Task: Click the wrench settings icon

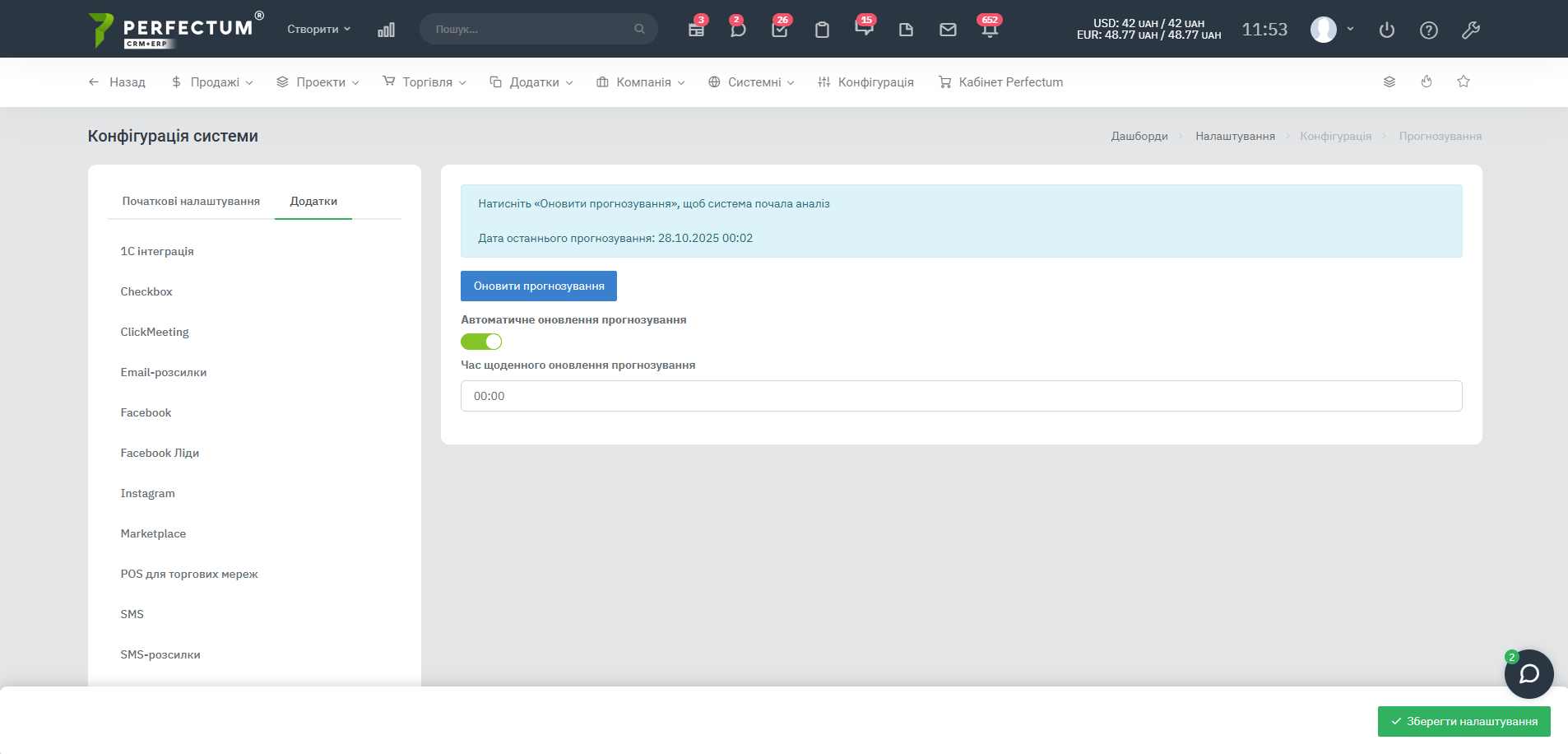Action: coord(1470,30)
